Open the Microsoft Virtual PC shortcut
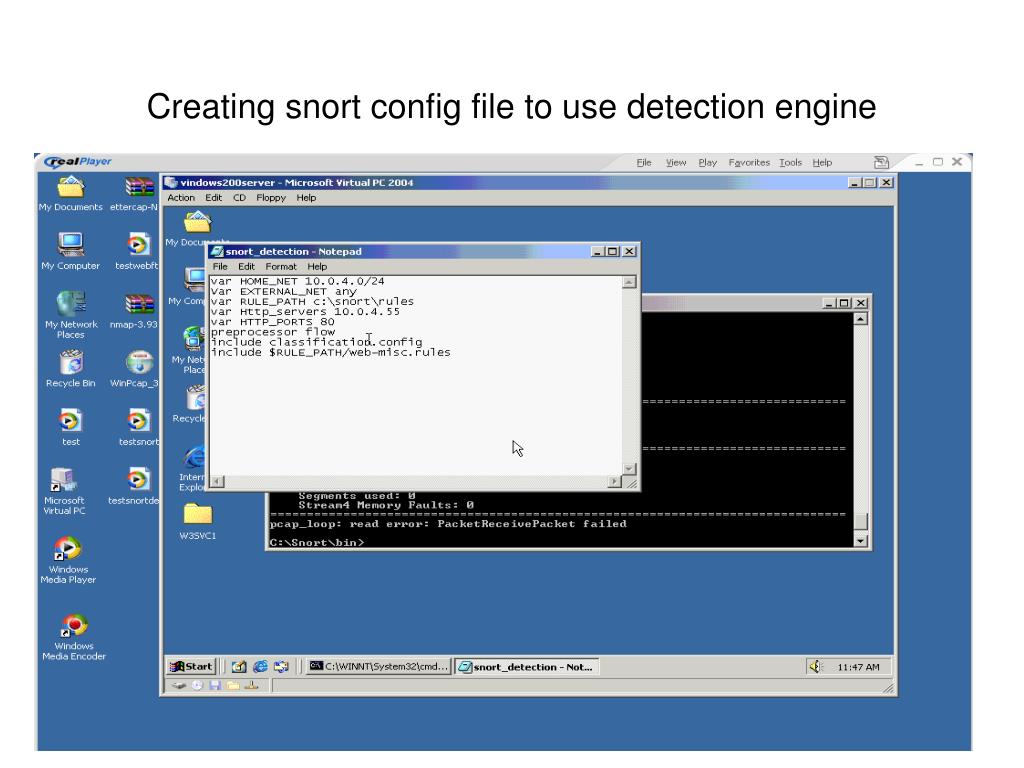This screenshot has height=768, width=1024. pos(64,491)
